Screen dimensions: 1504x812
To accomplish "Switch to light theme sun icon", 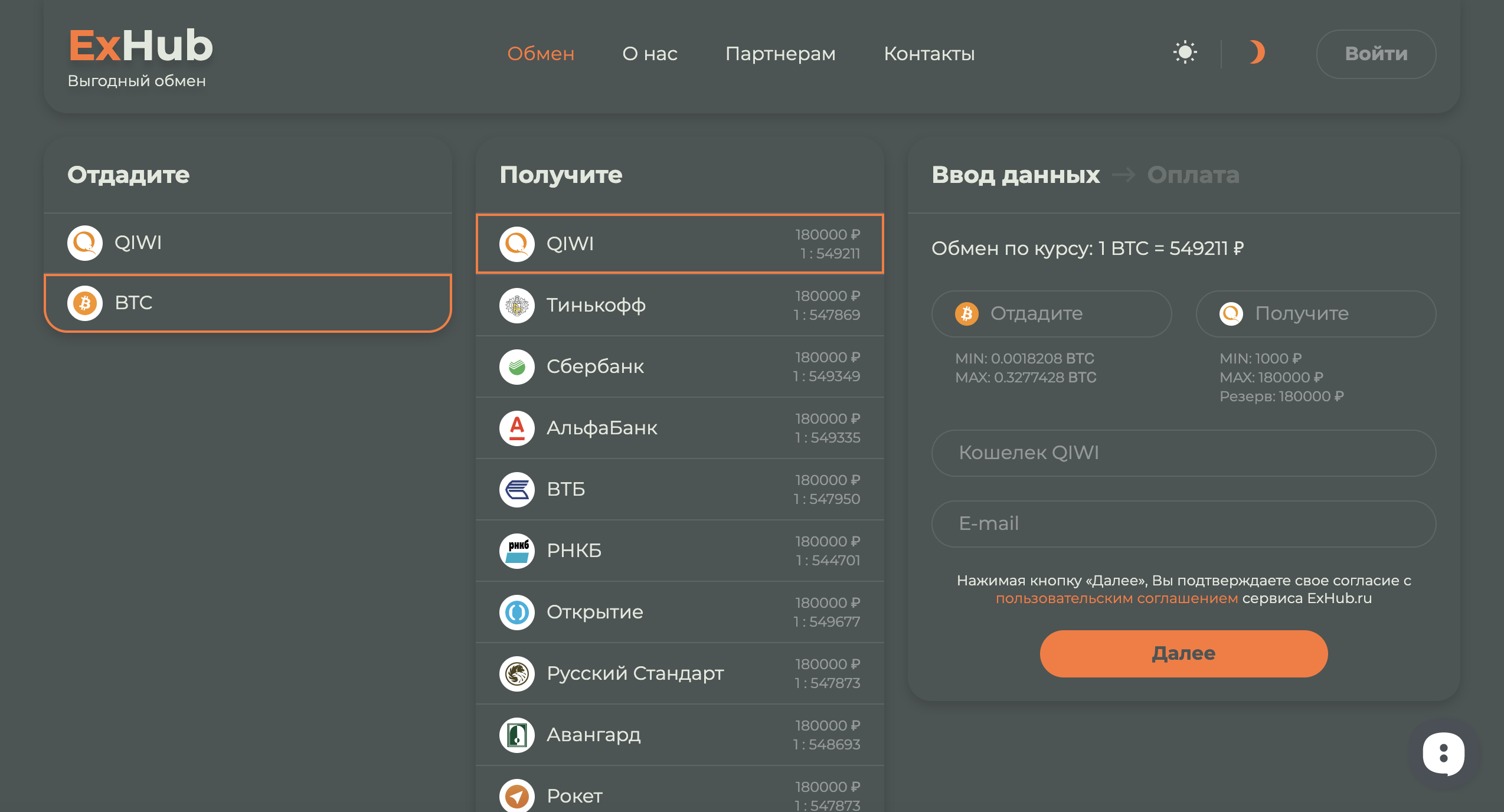I will point(1185,53).
